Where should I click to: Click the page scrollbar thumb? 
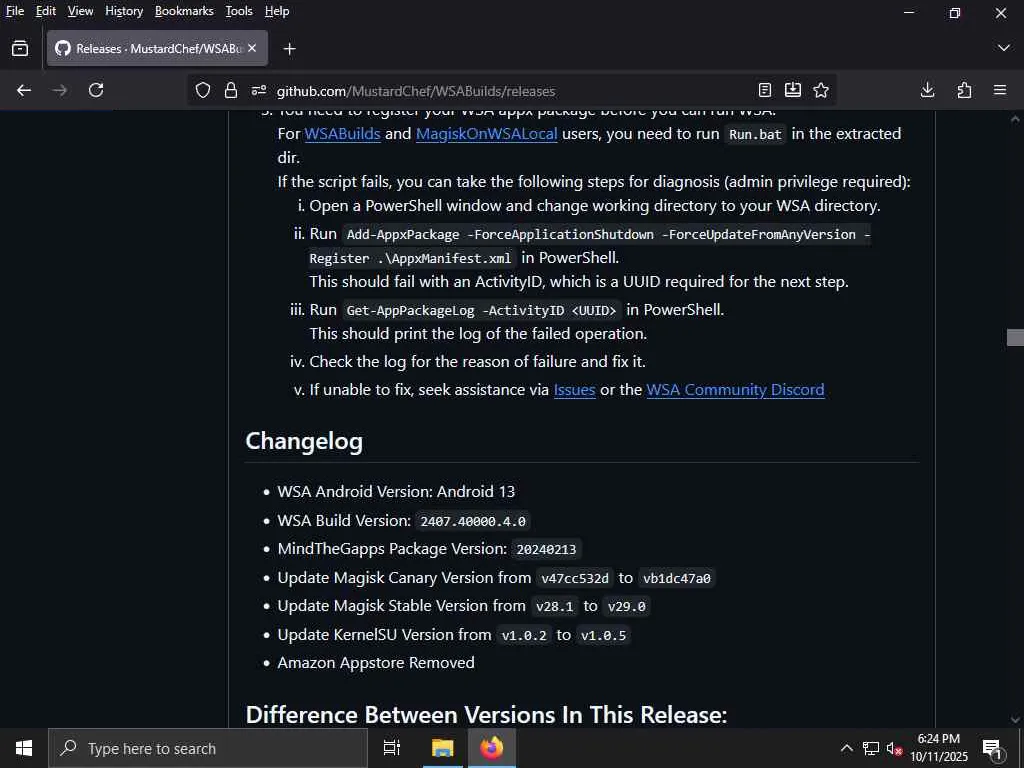click(x=1015, y=337)
